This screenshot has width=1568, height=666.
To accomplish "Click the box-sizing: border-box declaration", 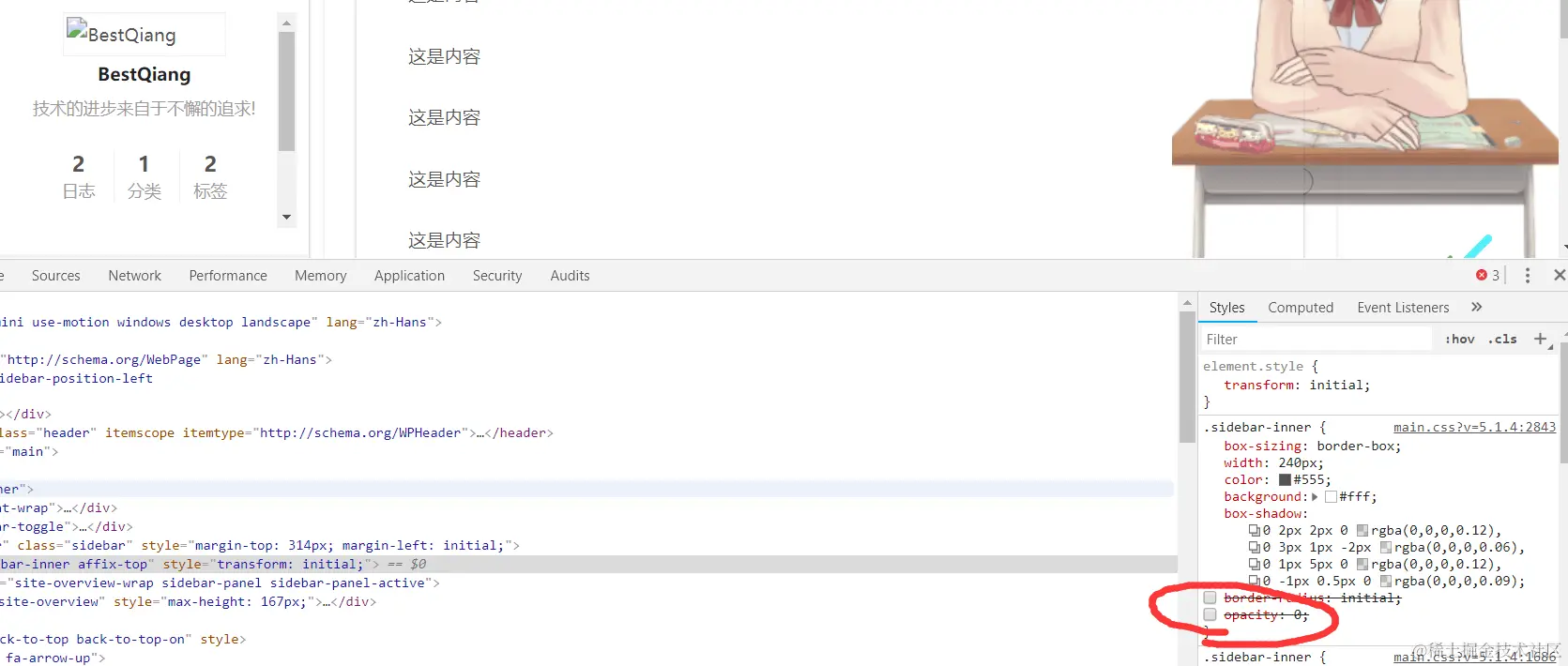I will coord(1312,446).
